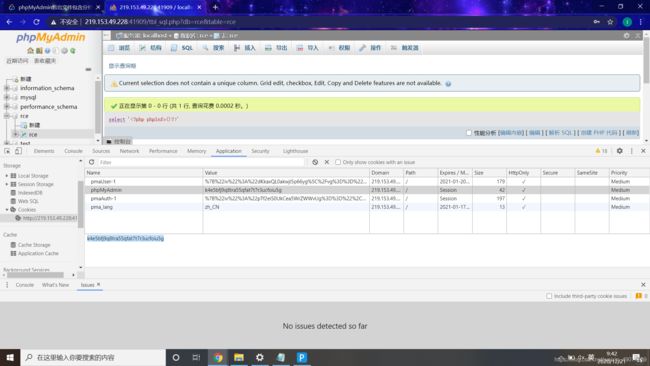Open DevTools settings gear
The width and height of the screenshot is (650, 366).
pos(619,151)
